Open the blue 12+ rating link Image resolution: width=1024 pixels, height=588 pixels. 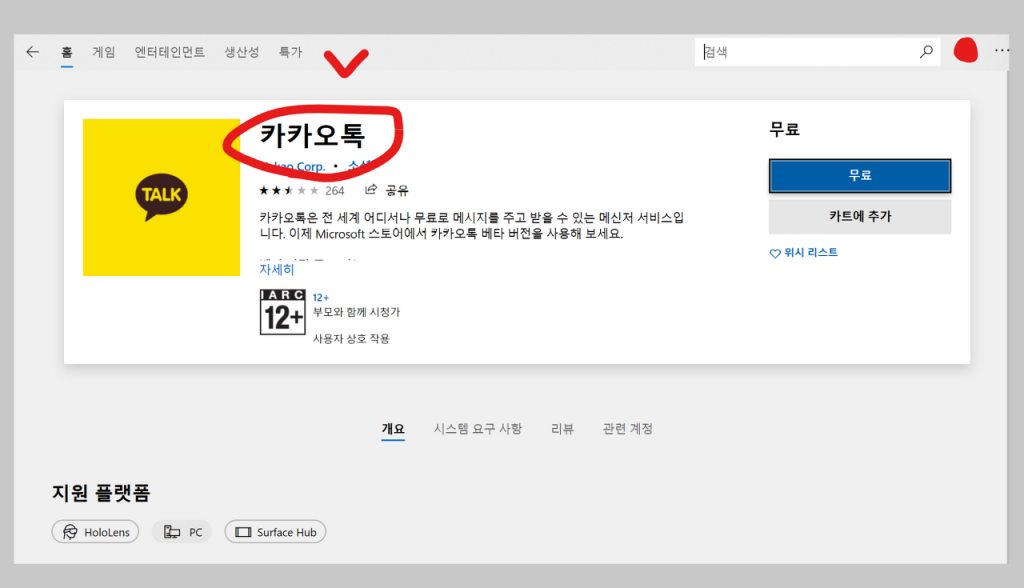321,297
